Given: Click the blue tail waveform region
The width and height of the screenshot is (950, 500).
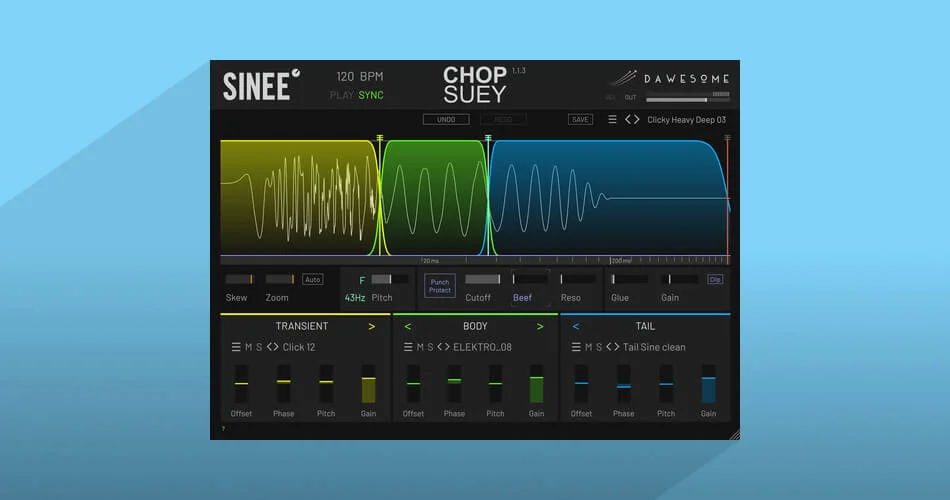Looking at the screenshot, I should click(x=608, y=198).
